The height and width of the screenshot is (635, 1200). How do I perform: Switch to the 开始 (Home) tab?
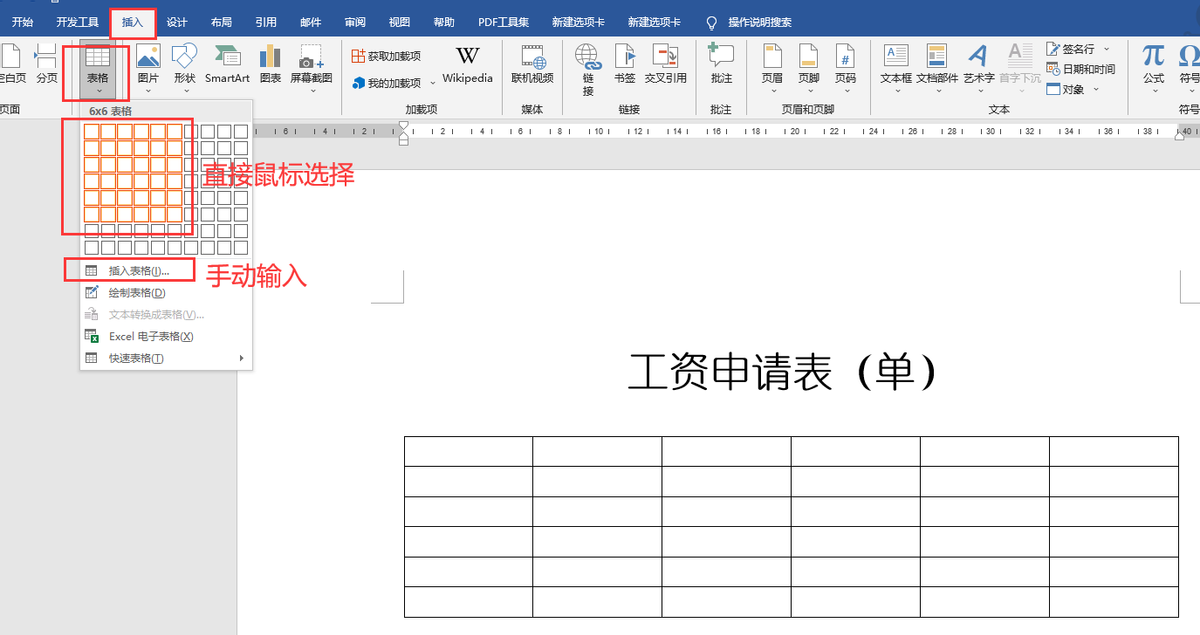(22, 22)
